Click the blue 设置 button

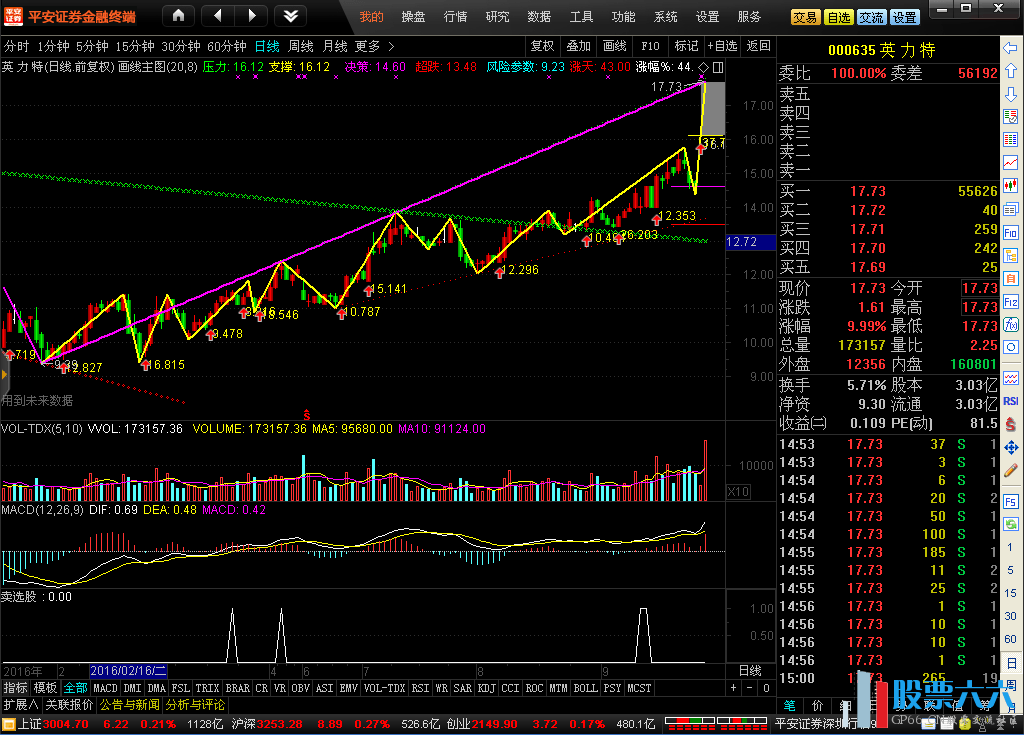[904, 18]
